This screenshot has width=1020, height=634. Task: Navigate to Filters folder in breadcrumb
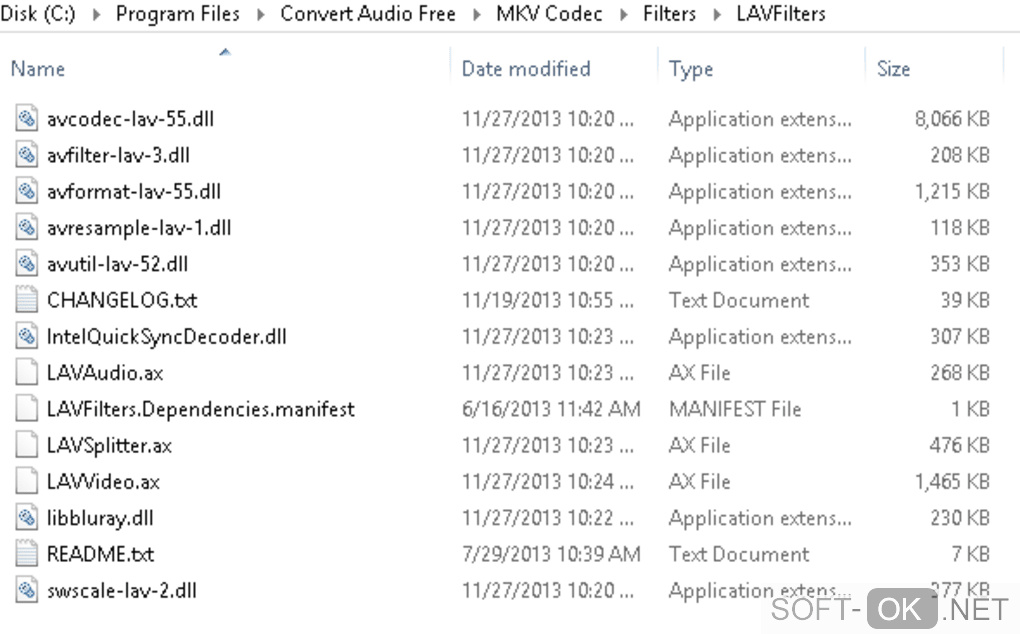tap(669, 14)
